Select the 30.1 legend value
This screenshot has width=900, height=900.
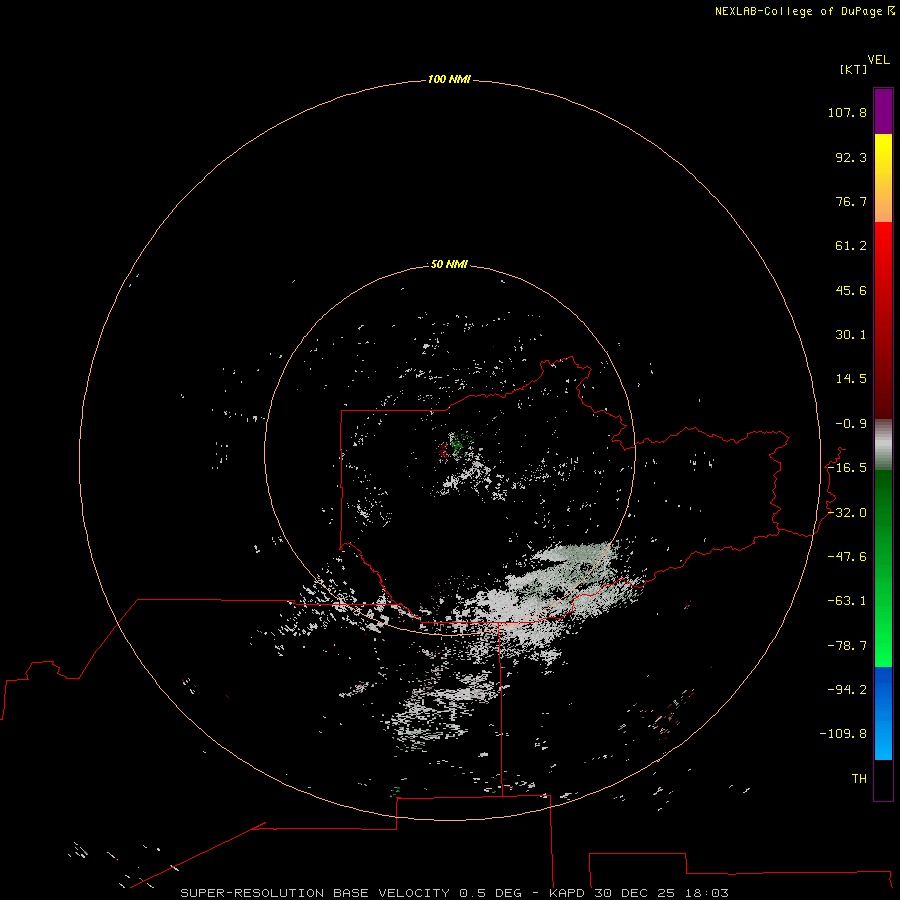[x=851, y=335]
